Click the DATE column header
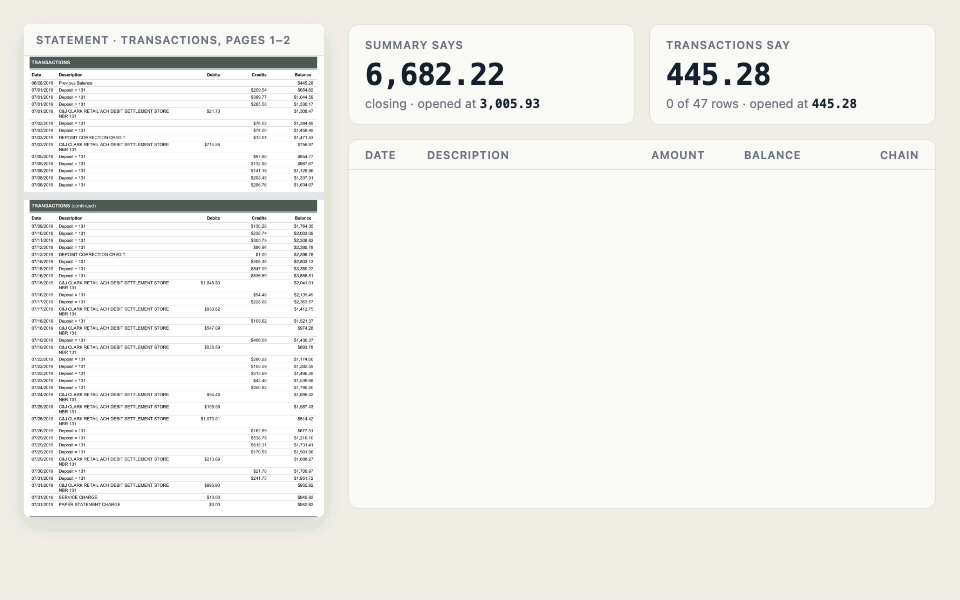 380,156
